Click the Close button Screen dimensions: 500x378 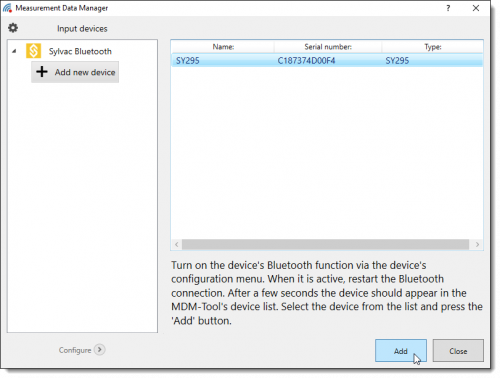coord(458,351)
